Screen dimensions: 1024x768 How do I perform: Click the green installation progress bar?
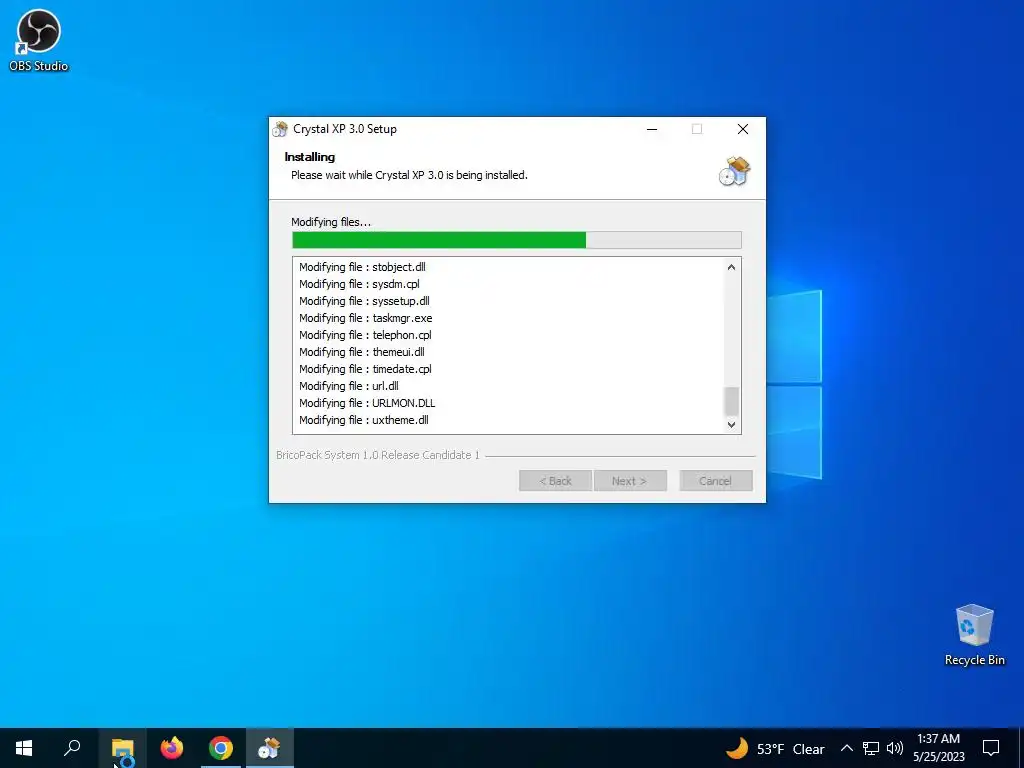coord(517,240)
